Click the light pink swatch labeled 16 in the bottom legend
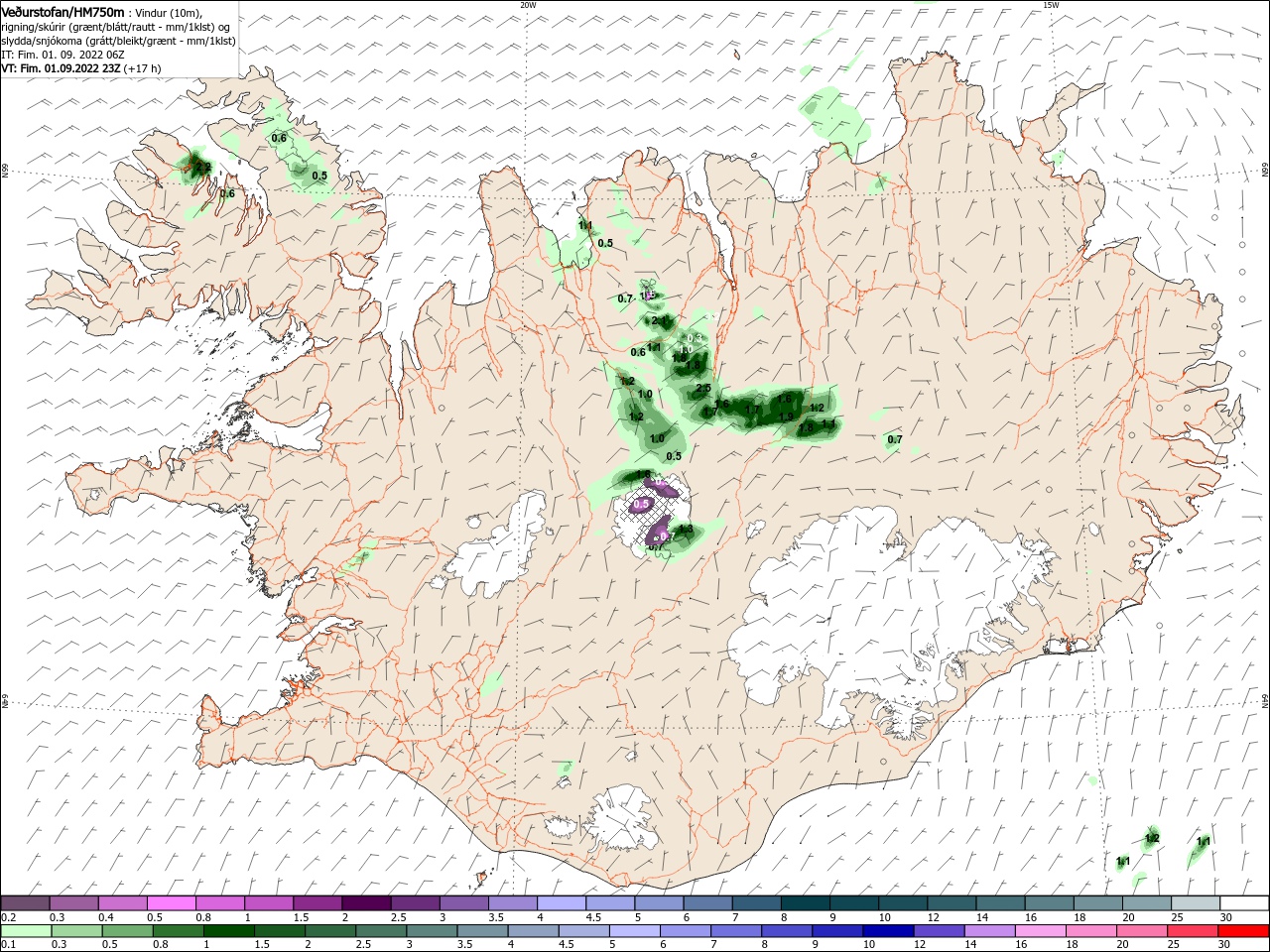Image resolution: width=1270 pixels, height=952 pixels. pyautogui.click(x=1041, y=931)
